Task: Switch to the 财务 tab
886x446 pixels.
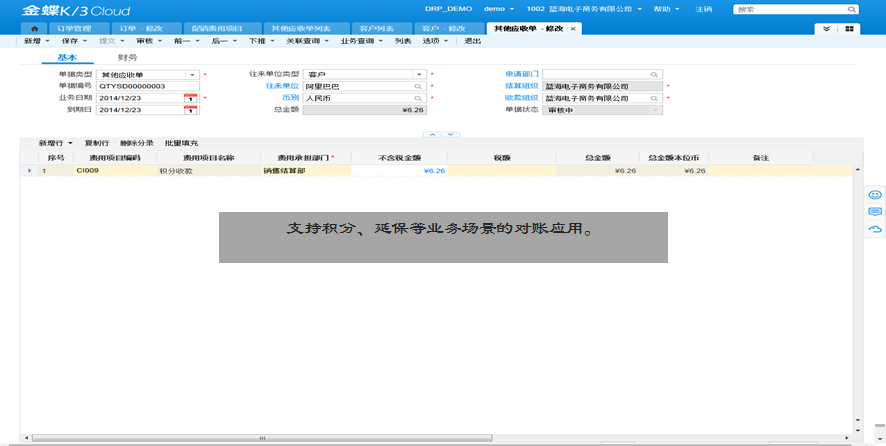Action: (x=128, y=58)
